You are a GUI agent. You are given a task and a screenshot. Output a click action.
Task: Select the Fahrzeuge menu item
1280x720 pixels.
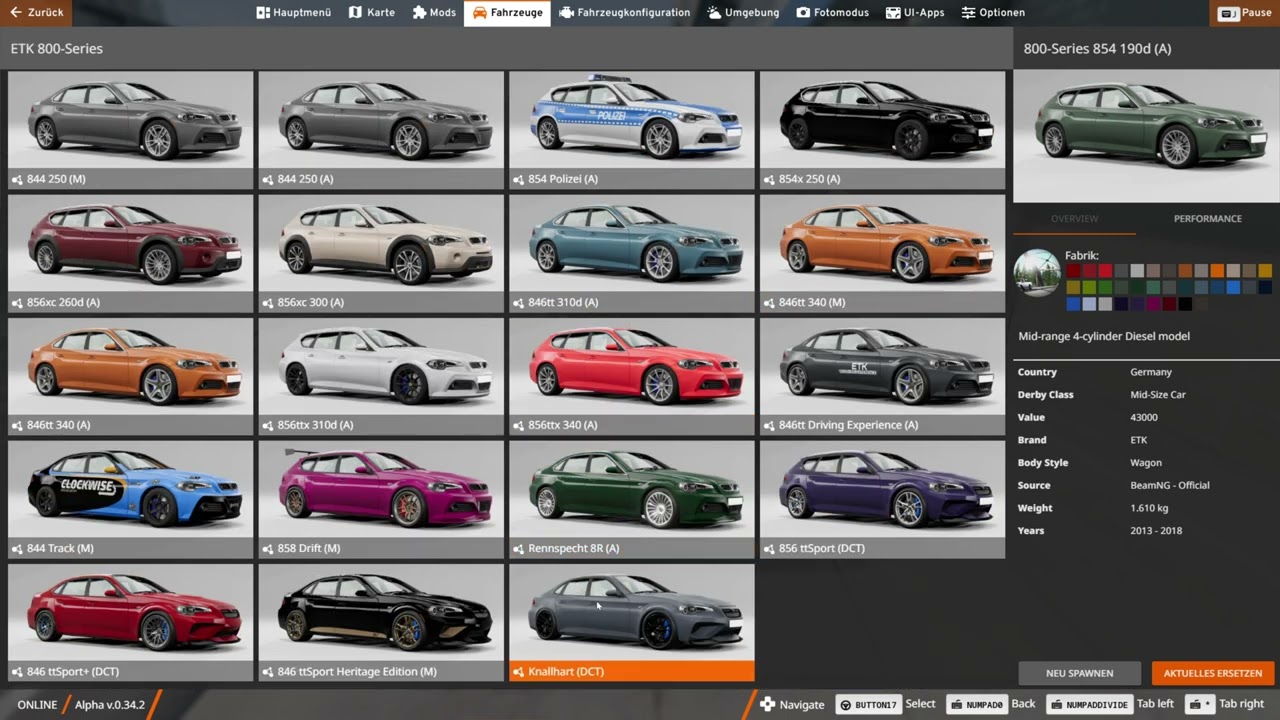pyautogui.click(x=507, y=13)
